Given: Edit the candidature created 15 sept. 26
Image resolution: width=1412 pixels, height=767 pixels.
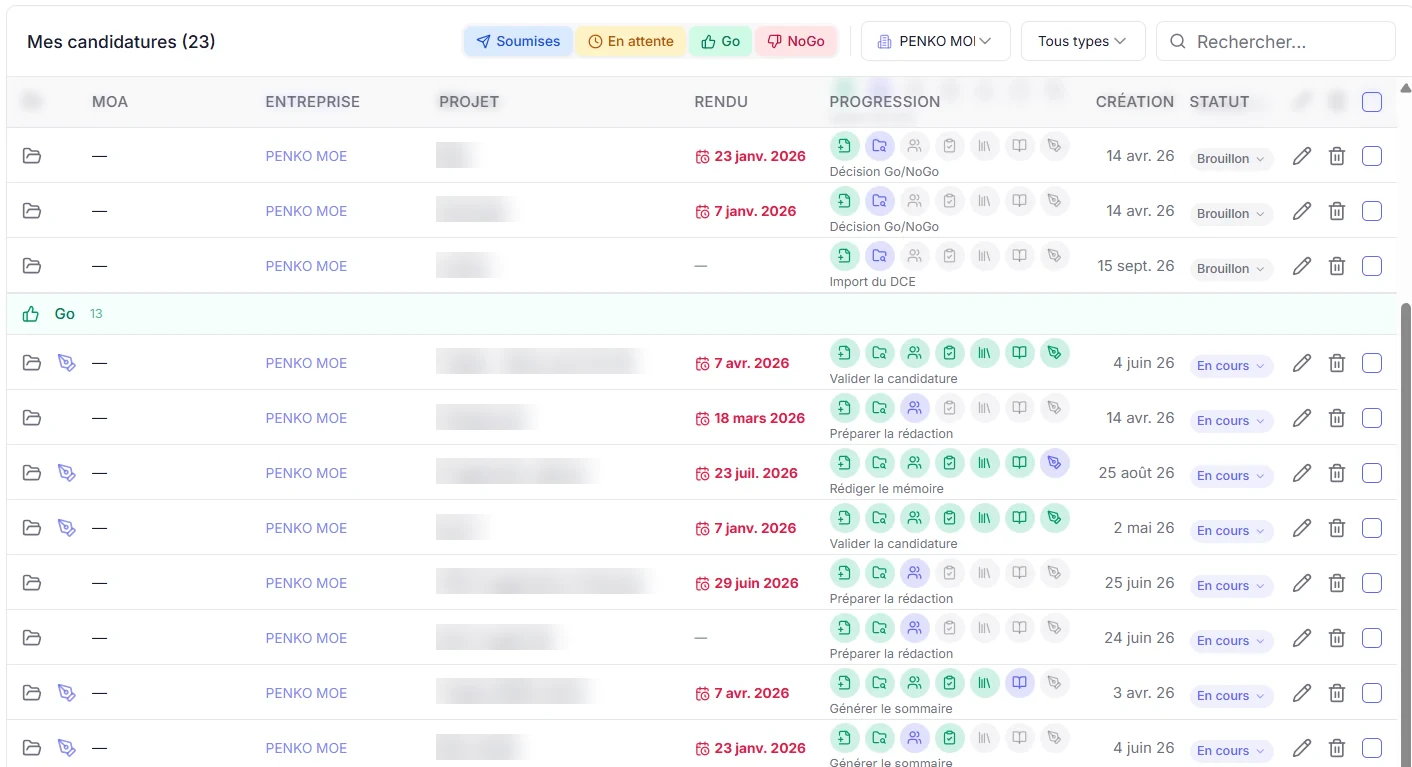Looking at the screenshot, I should click(x=1301, y=266).
